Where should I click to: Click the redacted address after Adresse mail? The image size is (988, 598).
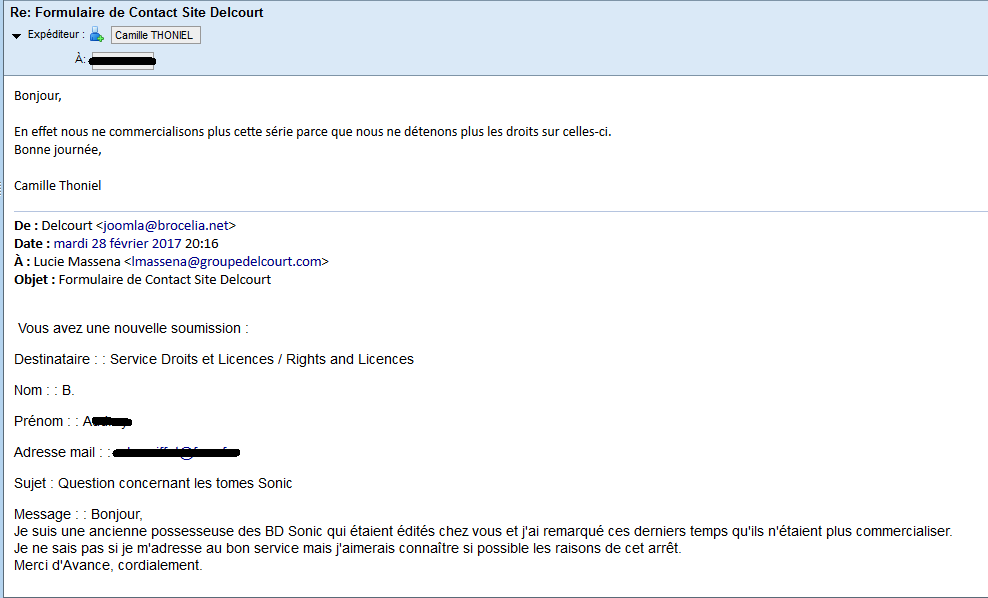click(x=176, y=452)
